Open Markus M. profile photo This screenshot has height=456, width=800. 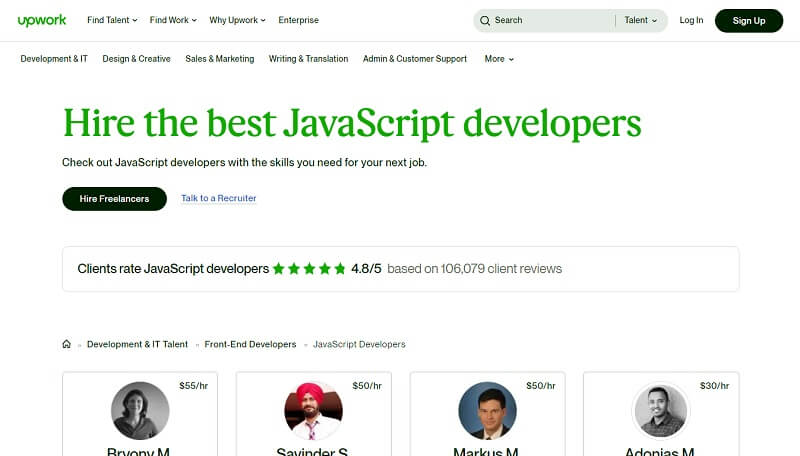pos(487,411)
